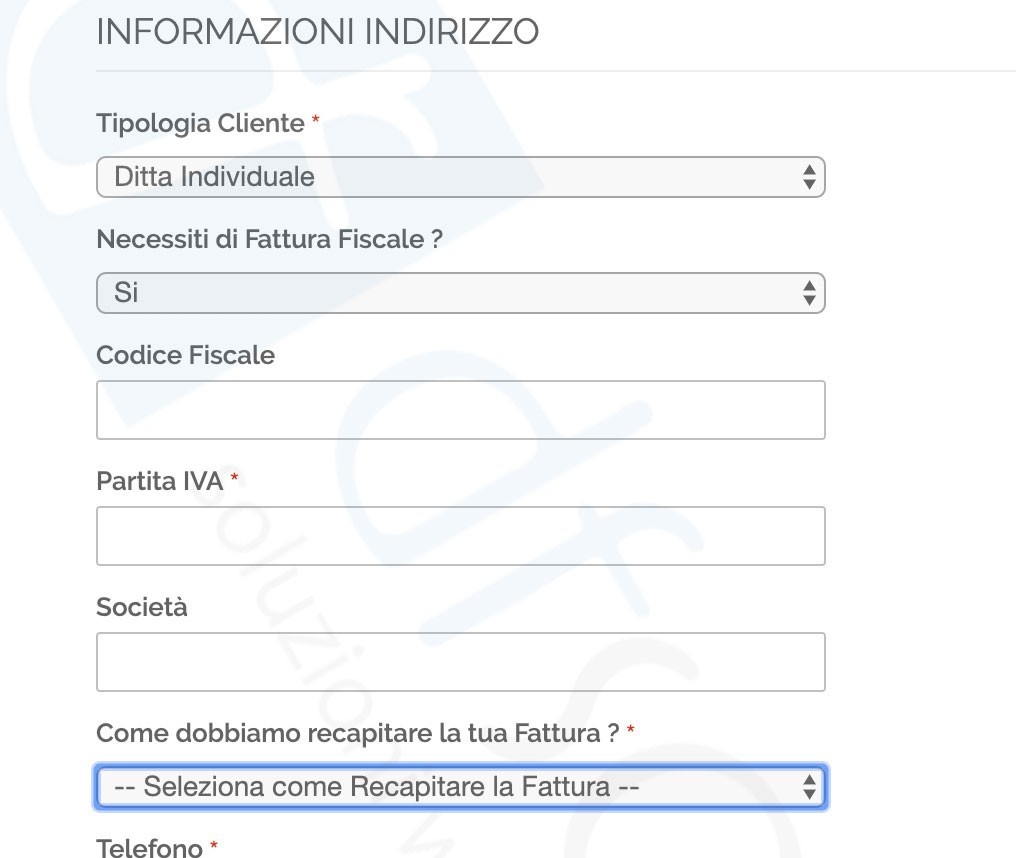
Task: Click the Telefono label
Action: coord(150,848)
